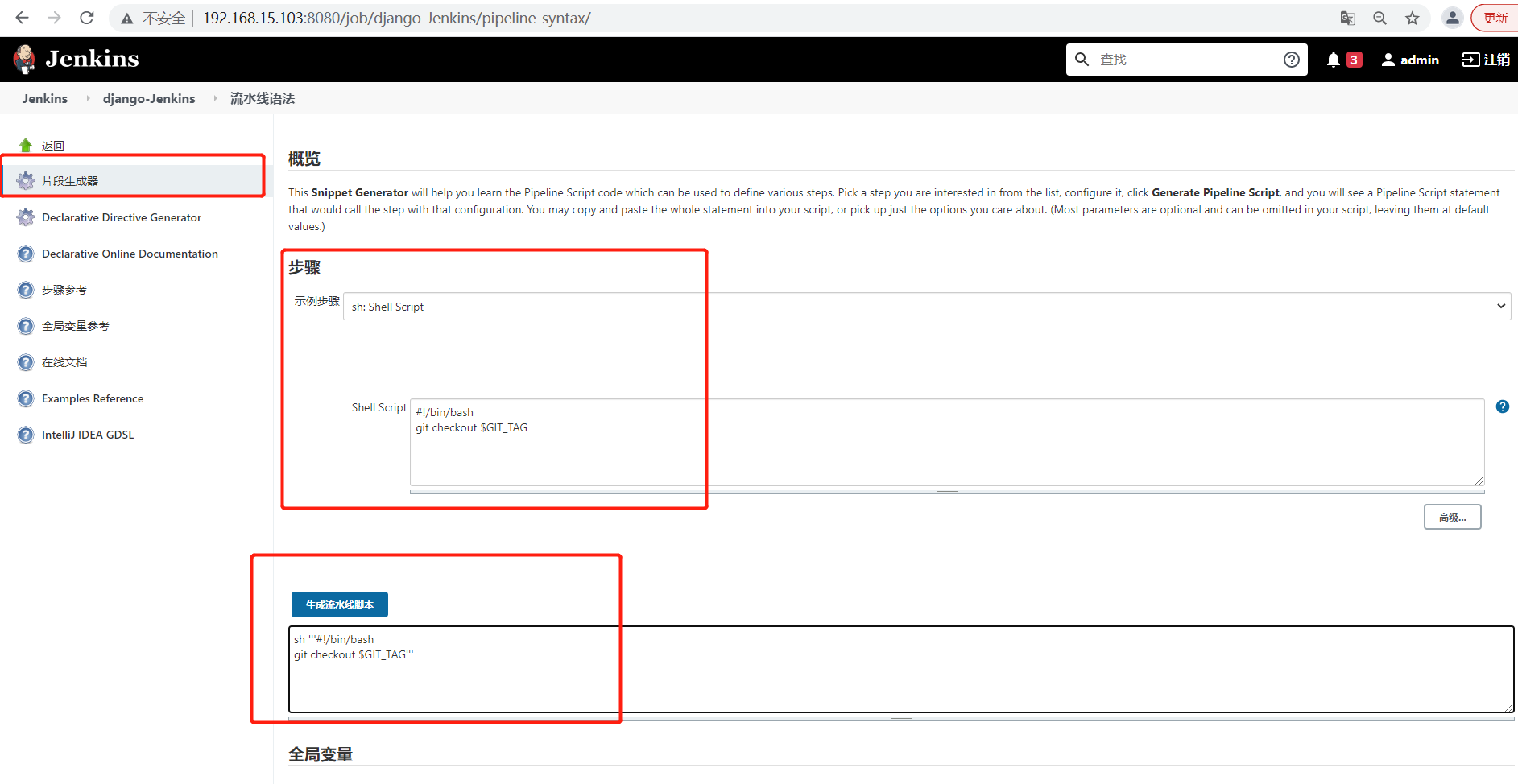Open notifications bell icon
Image resolution: width=1518 pixels, height=784 pixels.
pos(1334,60)
